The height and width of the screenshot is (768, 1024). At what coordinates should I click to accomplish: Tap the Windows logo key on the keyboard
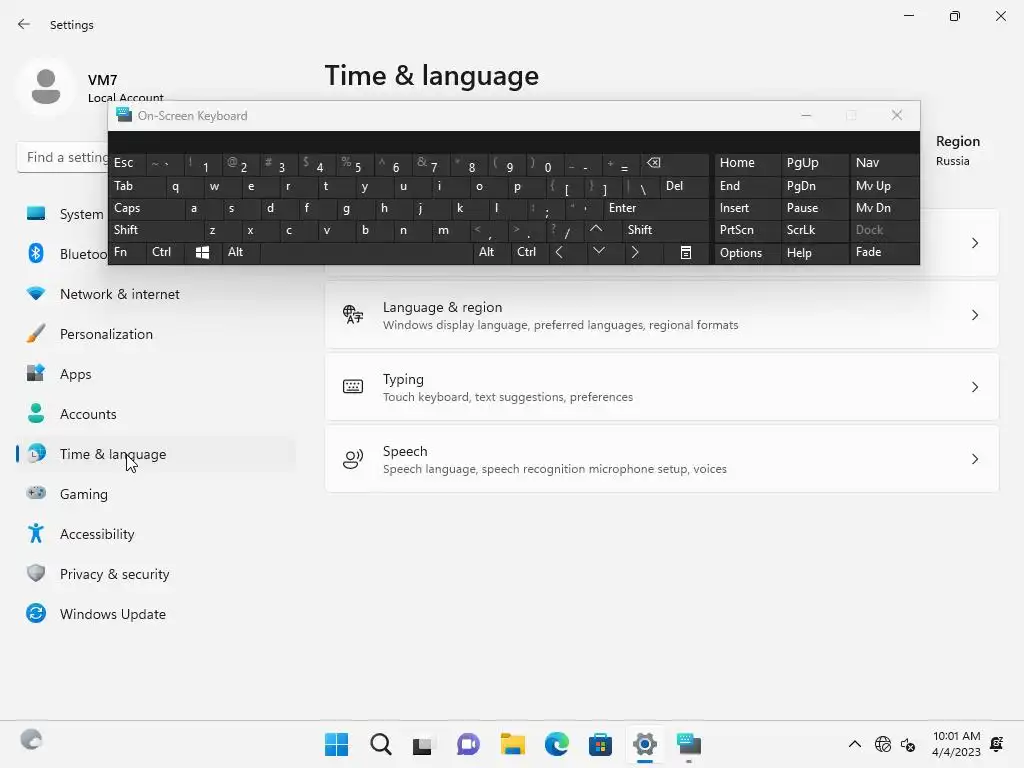pyautogui.click(x=202, y=253)
